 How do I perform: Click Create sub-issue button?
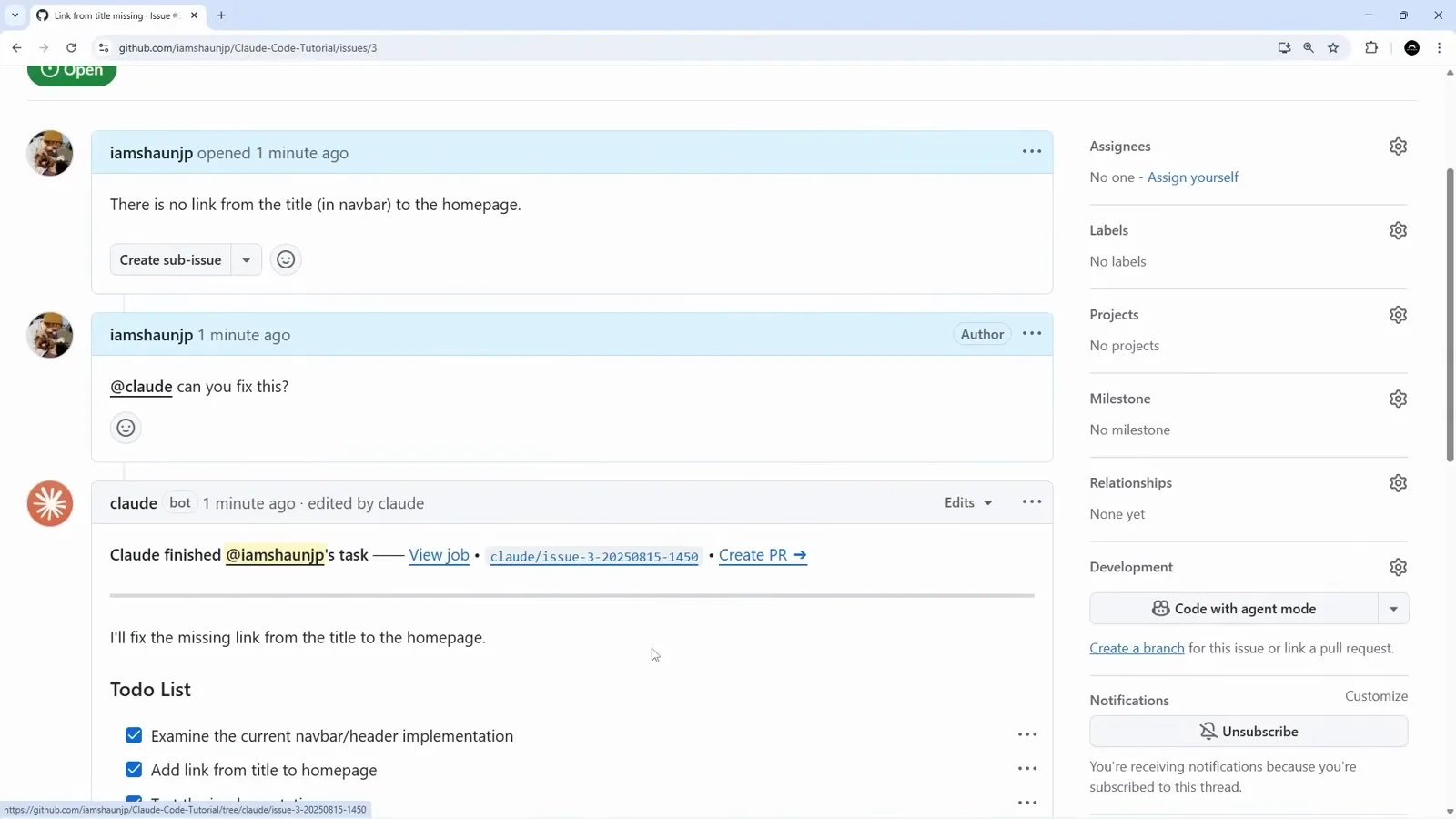coord(170,259)
